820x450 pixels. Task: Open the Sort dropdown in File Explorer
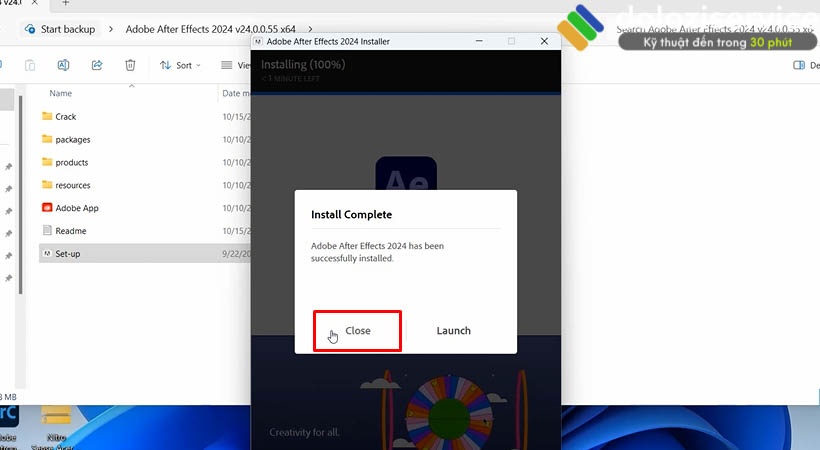pos(180,65)
